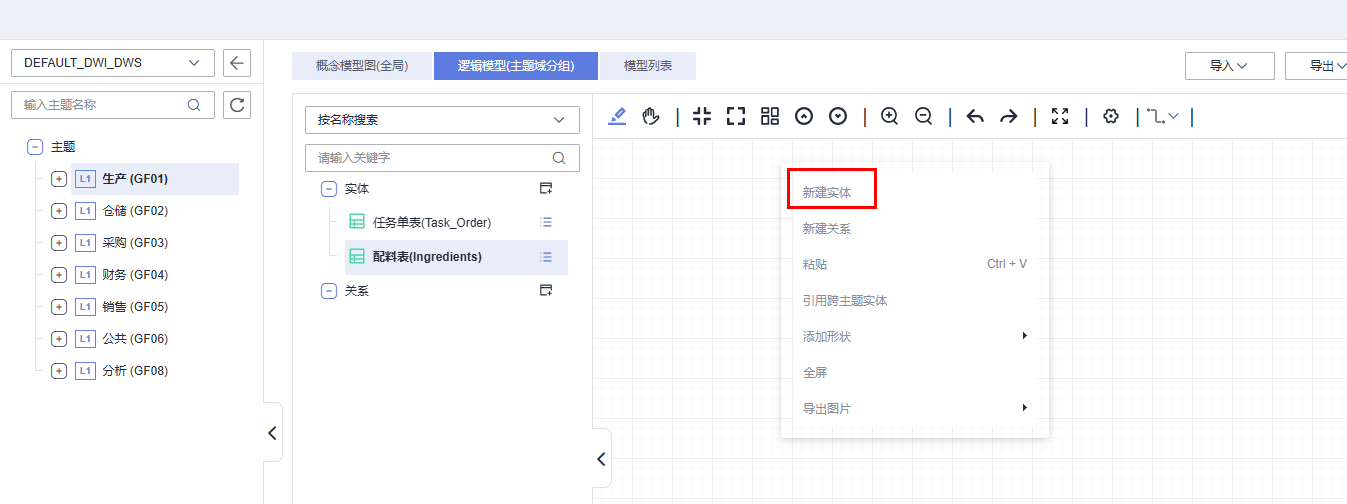Switch to 逻辑模型(主题域分组) tab
Image resolution: width=1347 pixels, height=504 pixels.
(x=516, y=66)
